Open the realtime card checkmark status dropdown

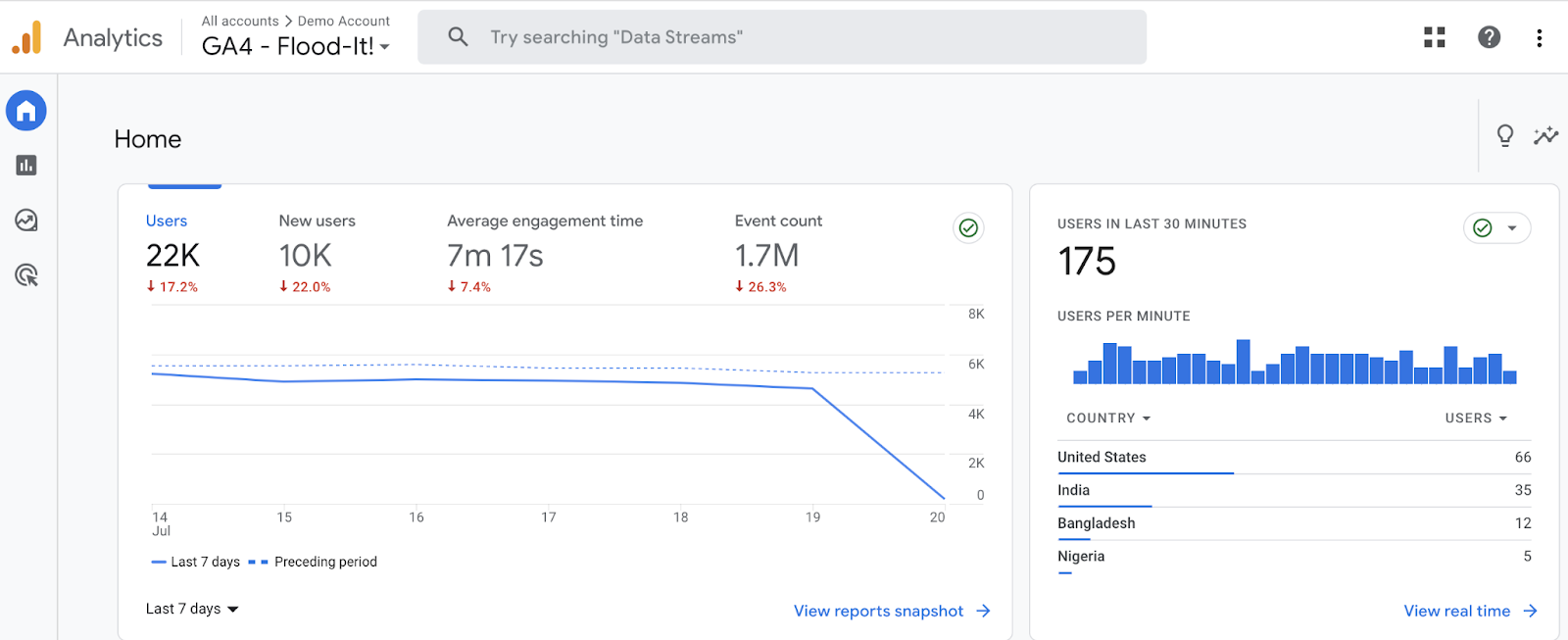coord(1496,228)
